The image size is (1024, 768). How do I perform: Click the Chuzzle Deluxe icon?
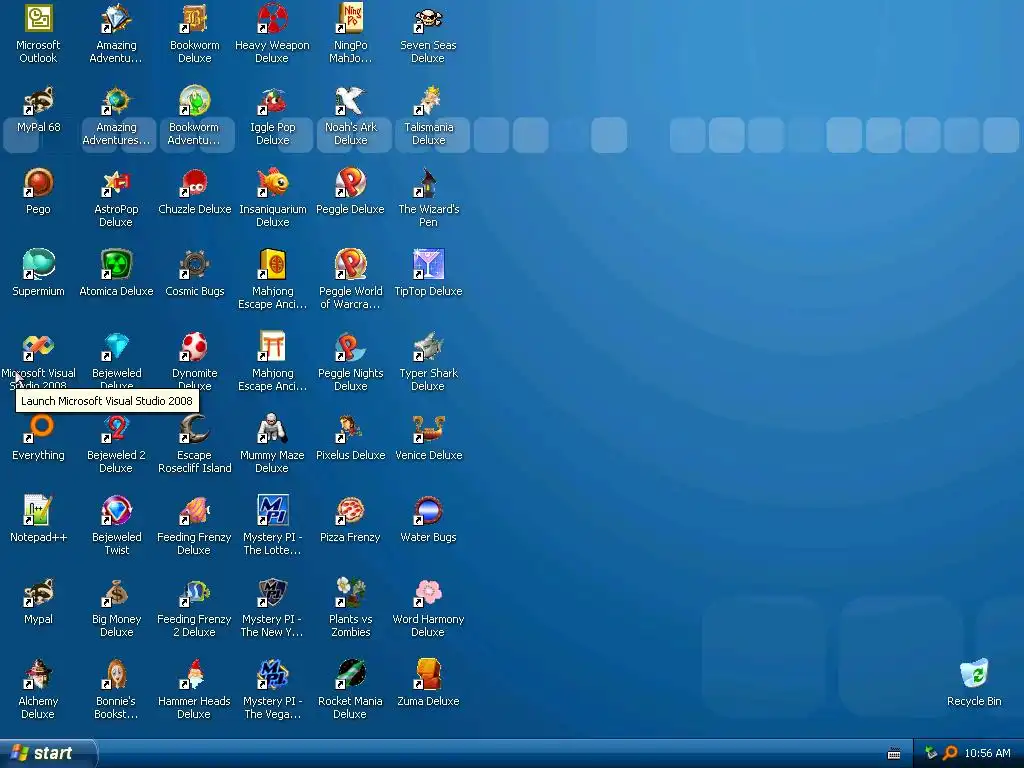pyautogui.click(x=195, y=183)
